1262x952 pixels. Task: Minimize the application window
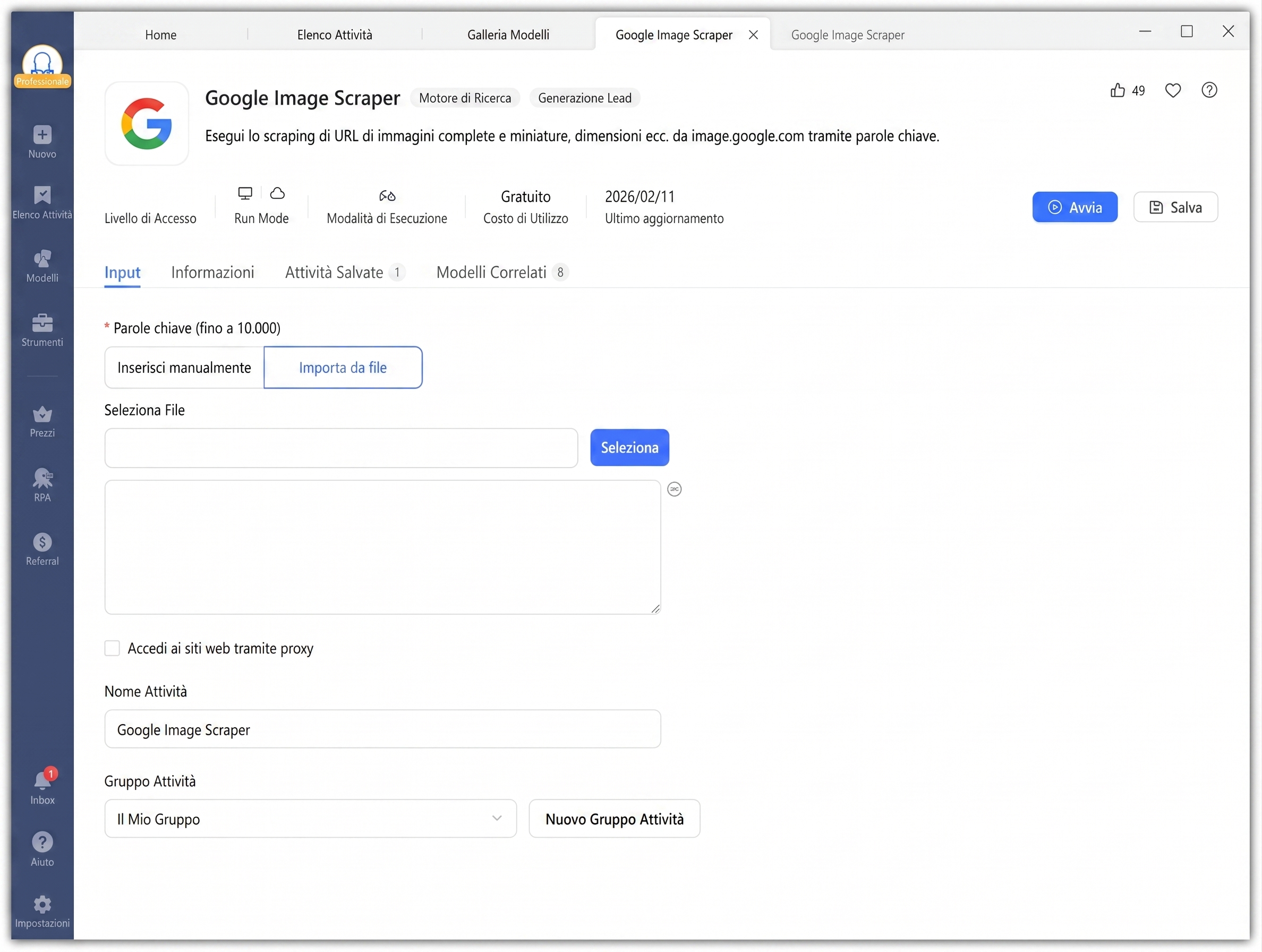[x=1145, y=31]
